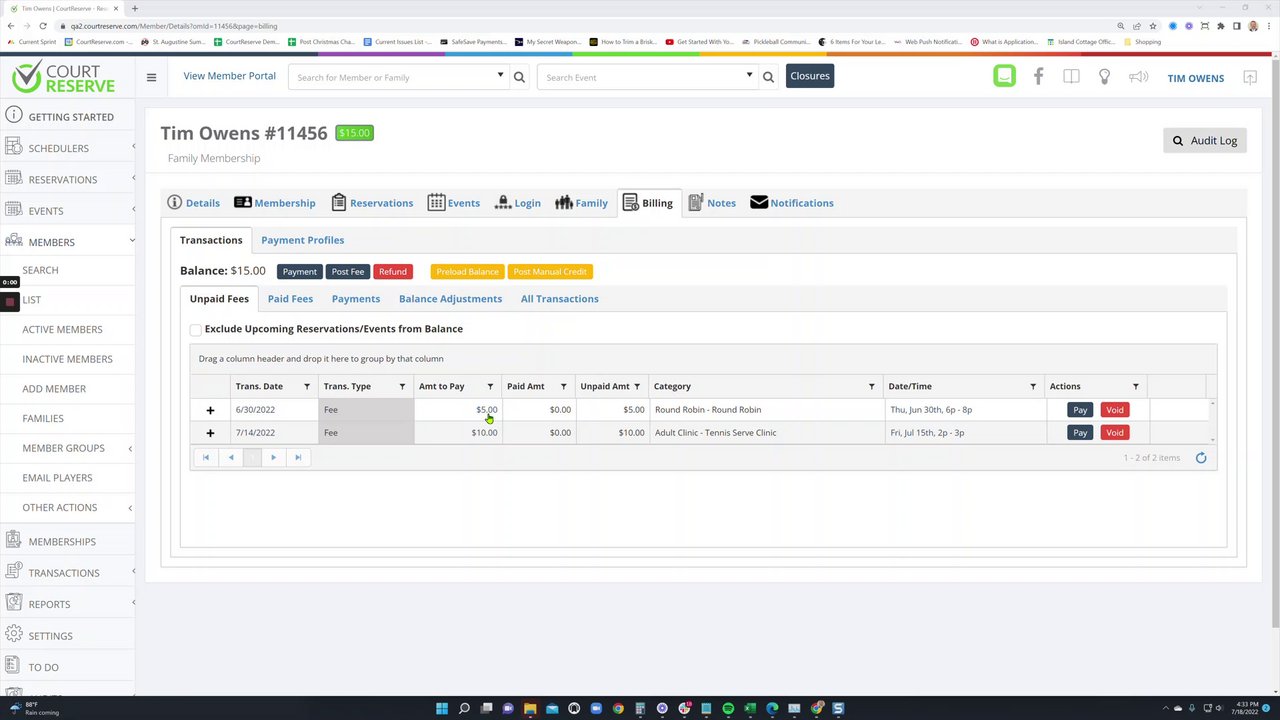Click the Schedulers sidebar icon
1280x720 pixels.
point(13,147)
